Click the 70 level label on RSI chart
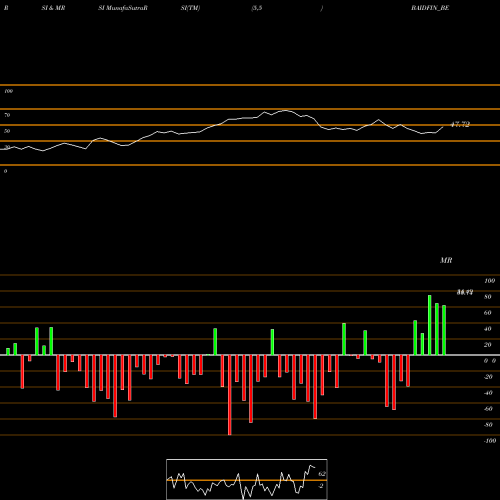Screen dimensions: 500x500 coord(7,115)
